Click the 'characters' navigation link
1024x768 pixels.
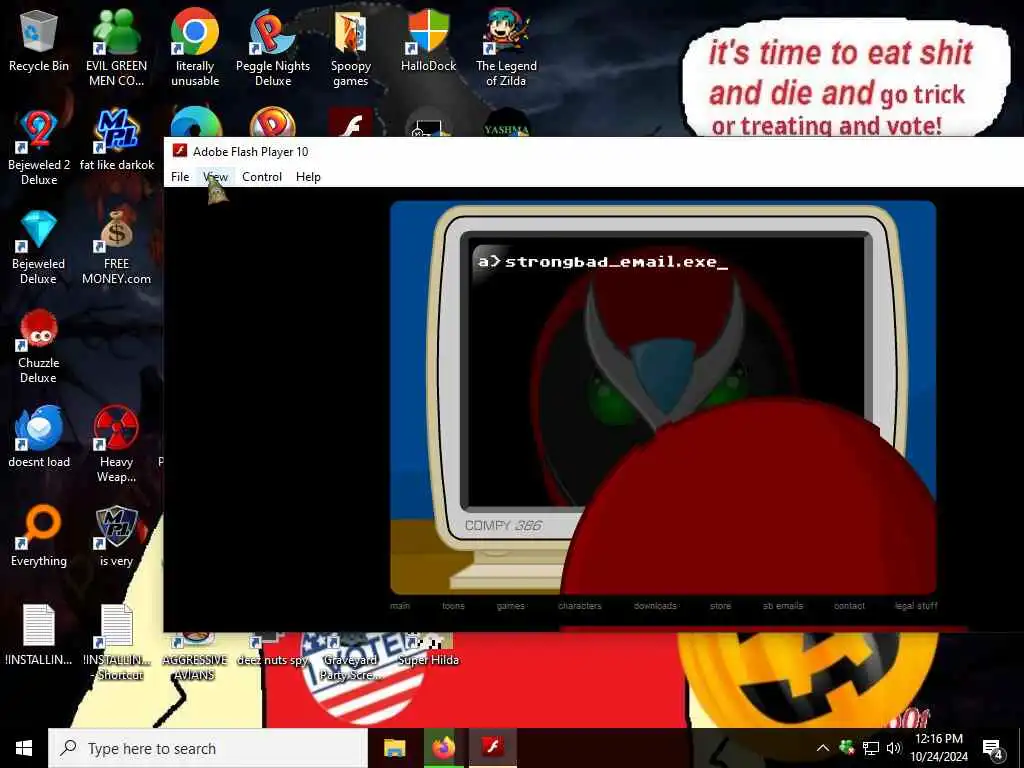pyautogui.click(x=579, y=606)
